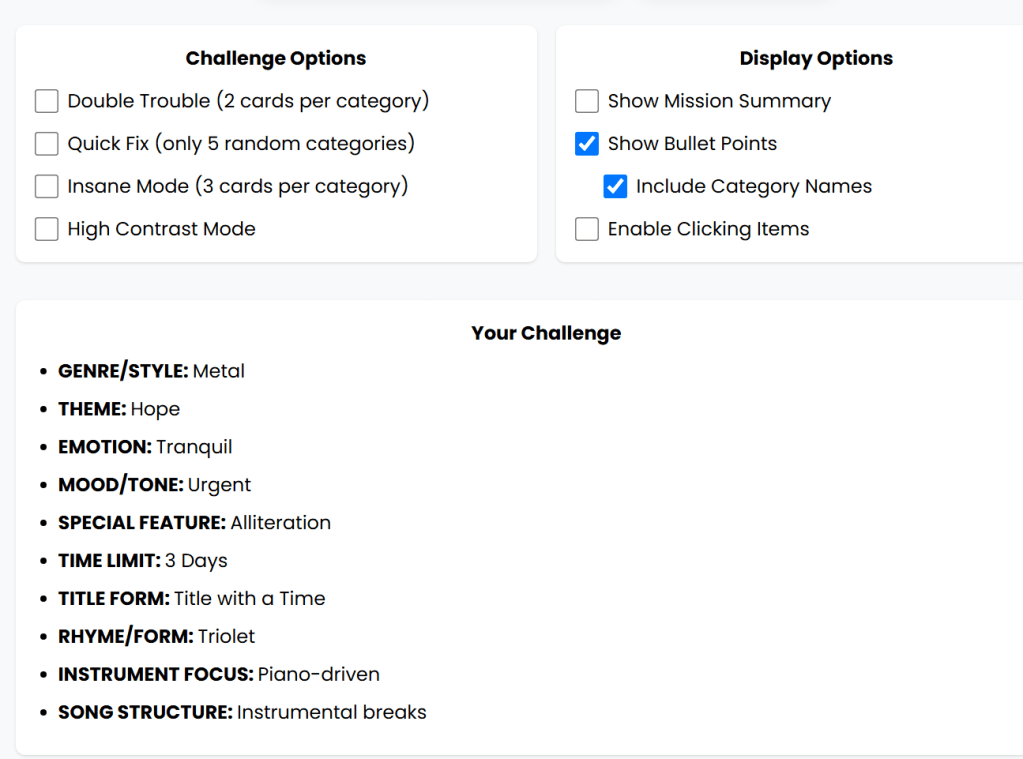Turn on Insane Mode checkbox
The width and height of the screenshot is (1023, 759).
47,186
